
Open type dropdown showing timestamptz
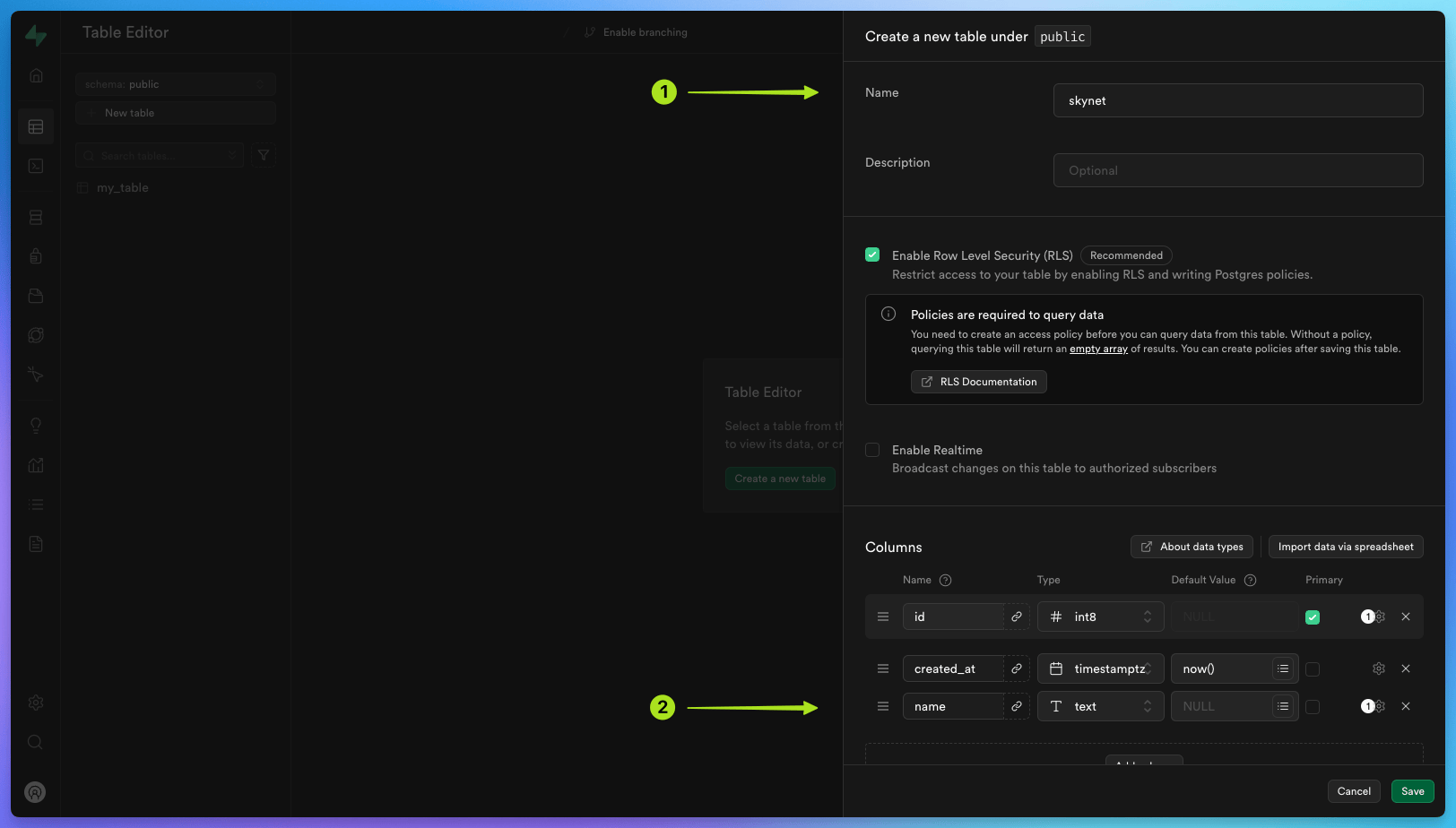pyautogui.click(x=1100, y=668)
